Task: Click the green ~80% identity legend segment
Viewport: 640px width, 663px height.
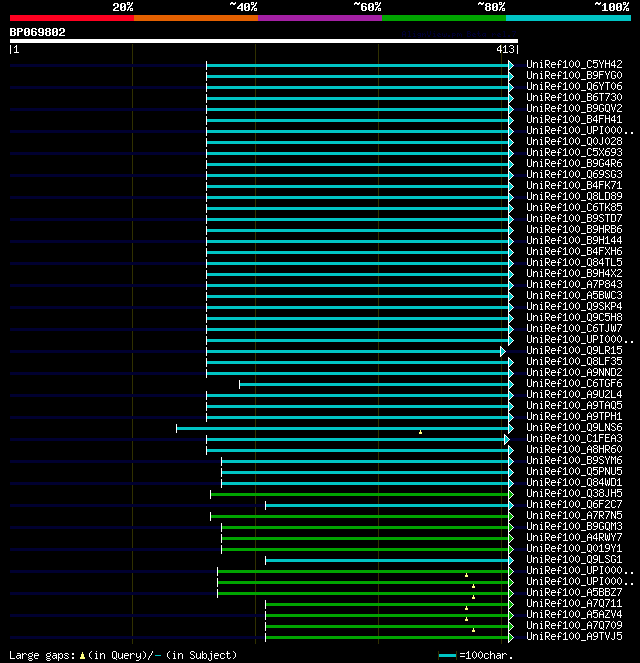Action: [x=444, y=18]
